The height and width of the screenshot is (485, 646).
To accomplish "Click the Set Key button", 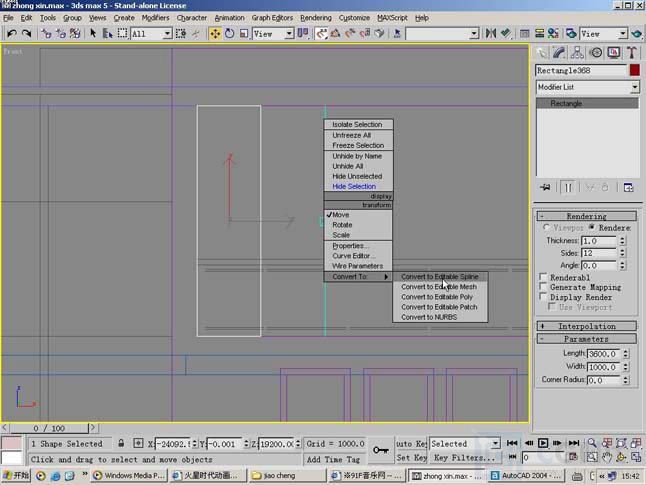I will click(x=411, y=457).
